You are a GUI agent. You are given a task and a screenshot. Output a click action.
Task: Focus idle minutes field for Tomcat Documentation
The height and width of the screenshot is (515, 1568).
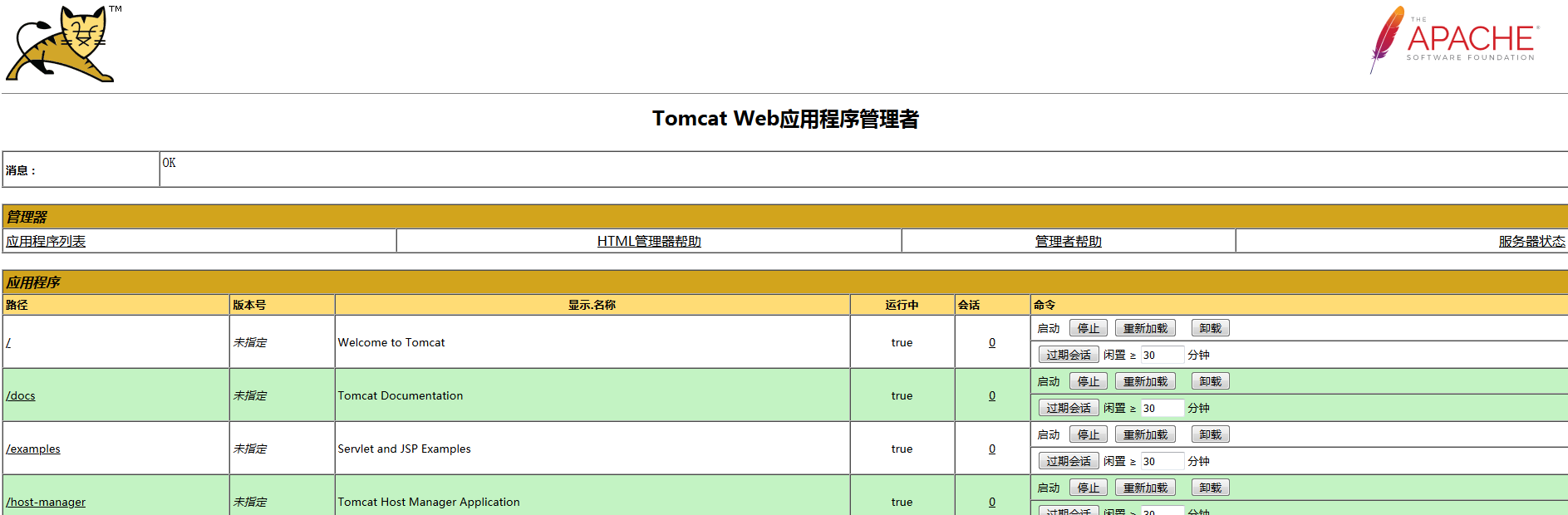(1162, 408)
